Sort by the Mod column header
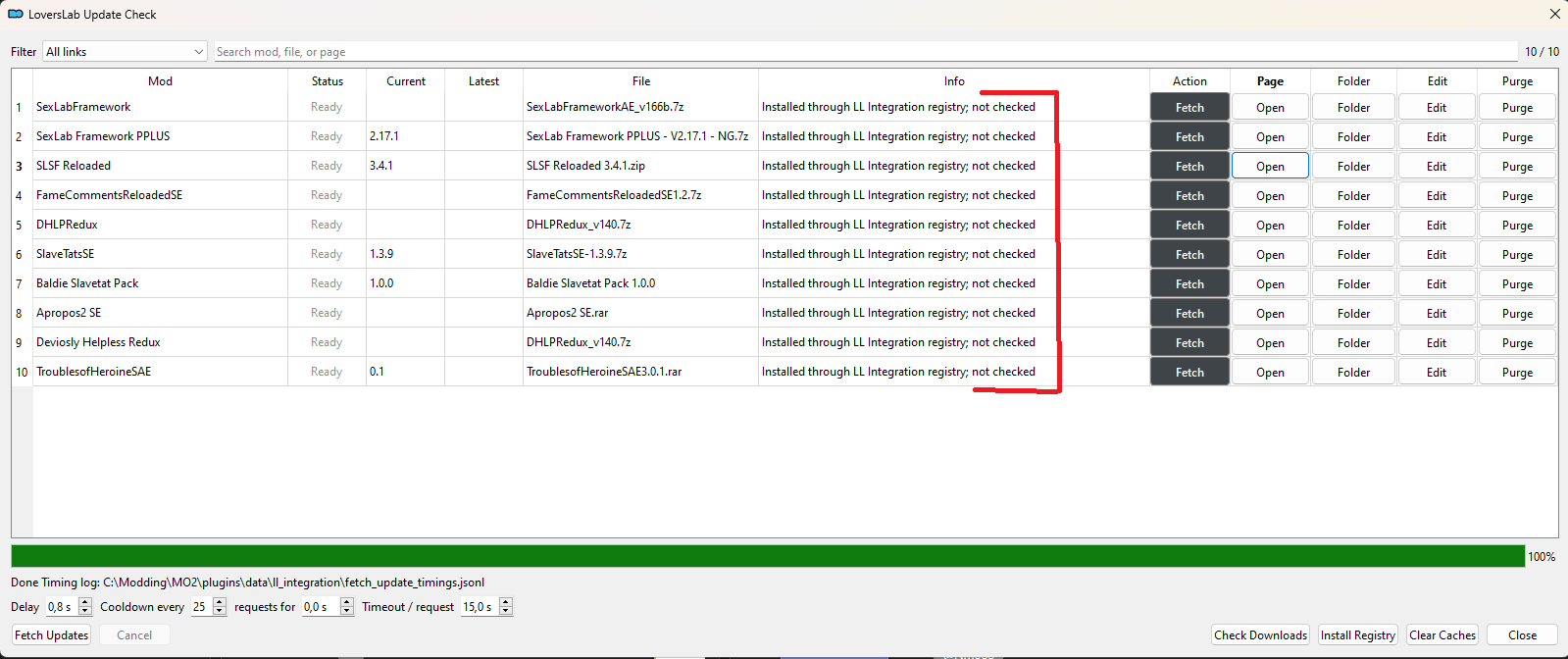Screen dimensions: 1568x659 coord(160,81)
